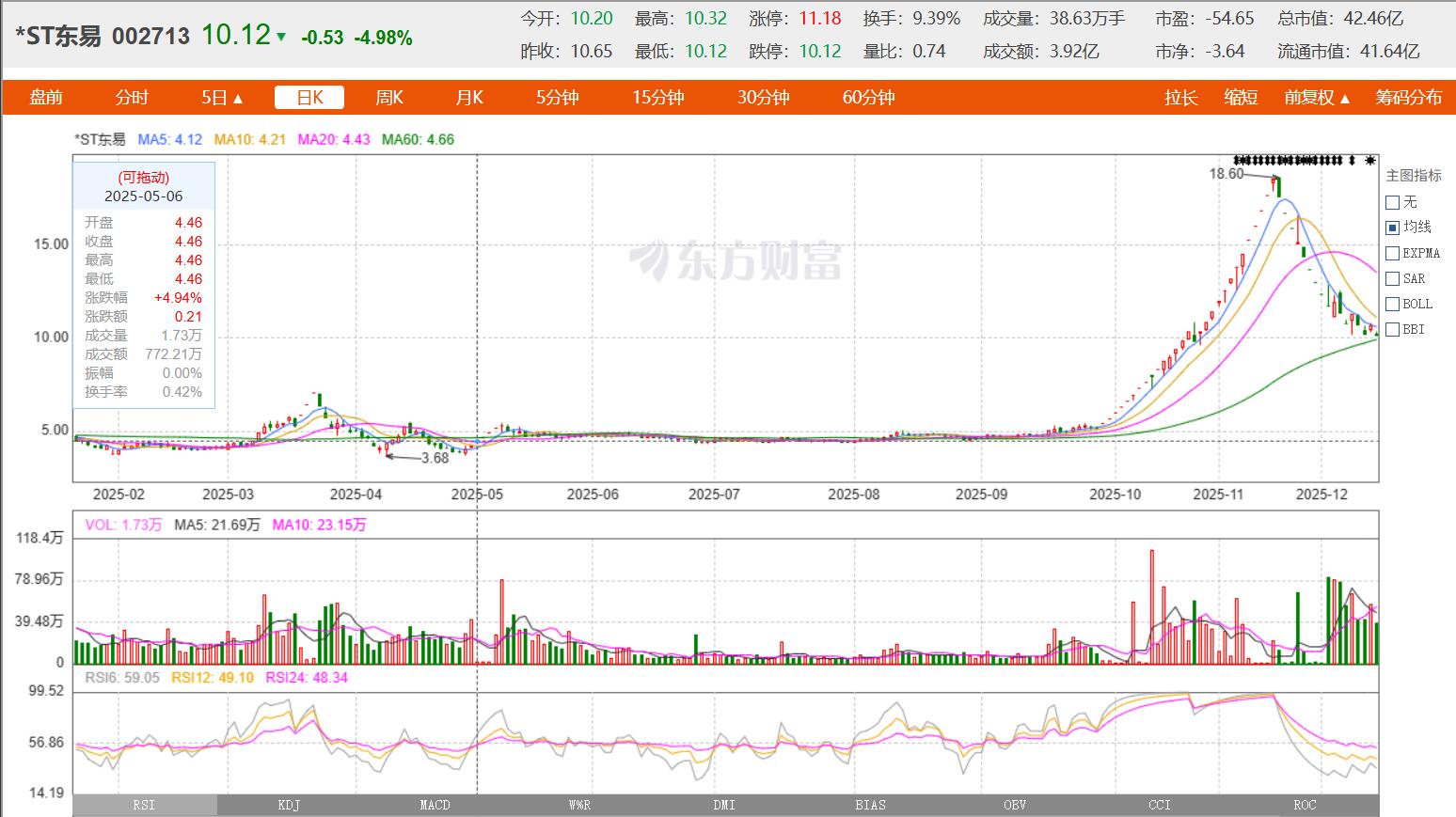Click the VOL: 1.73万 volume label

tap(123, 525)
